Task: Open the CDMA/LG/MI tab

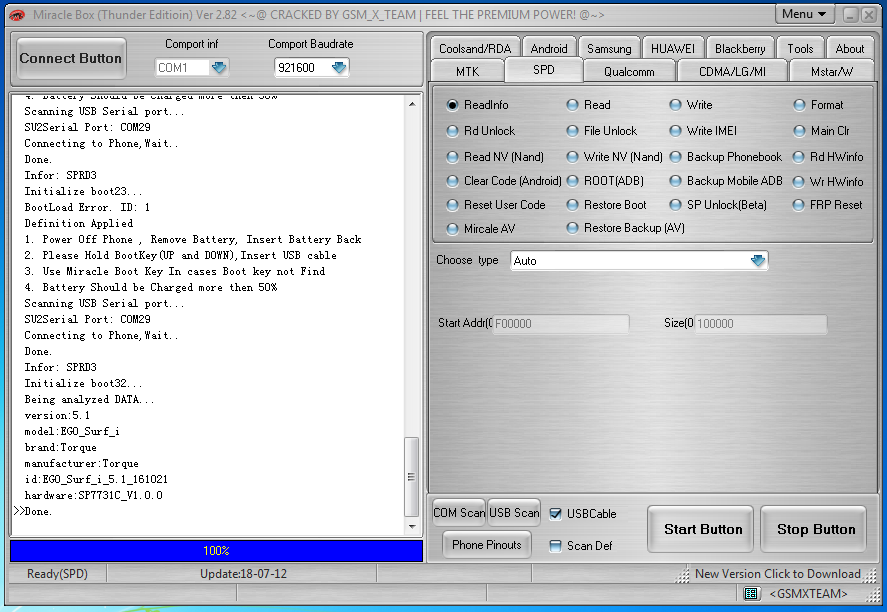Action: pyautogui.click(x=732, y=72)
